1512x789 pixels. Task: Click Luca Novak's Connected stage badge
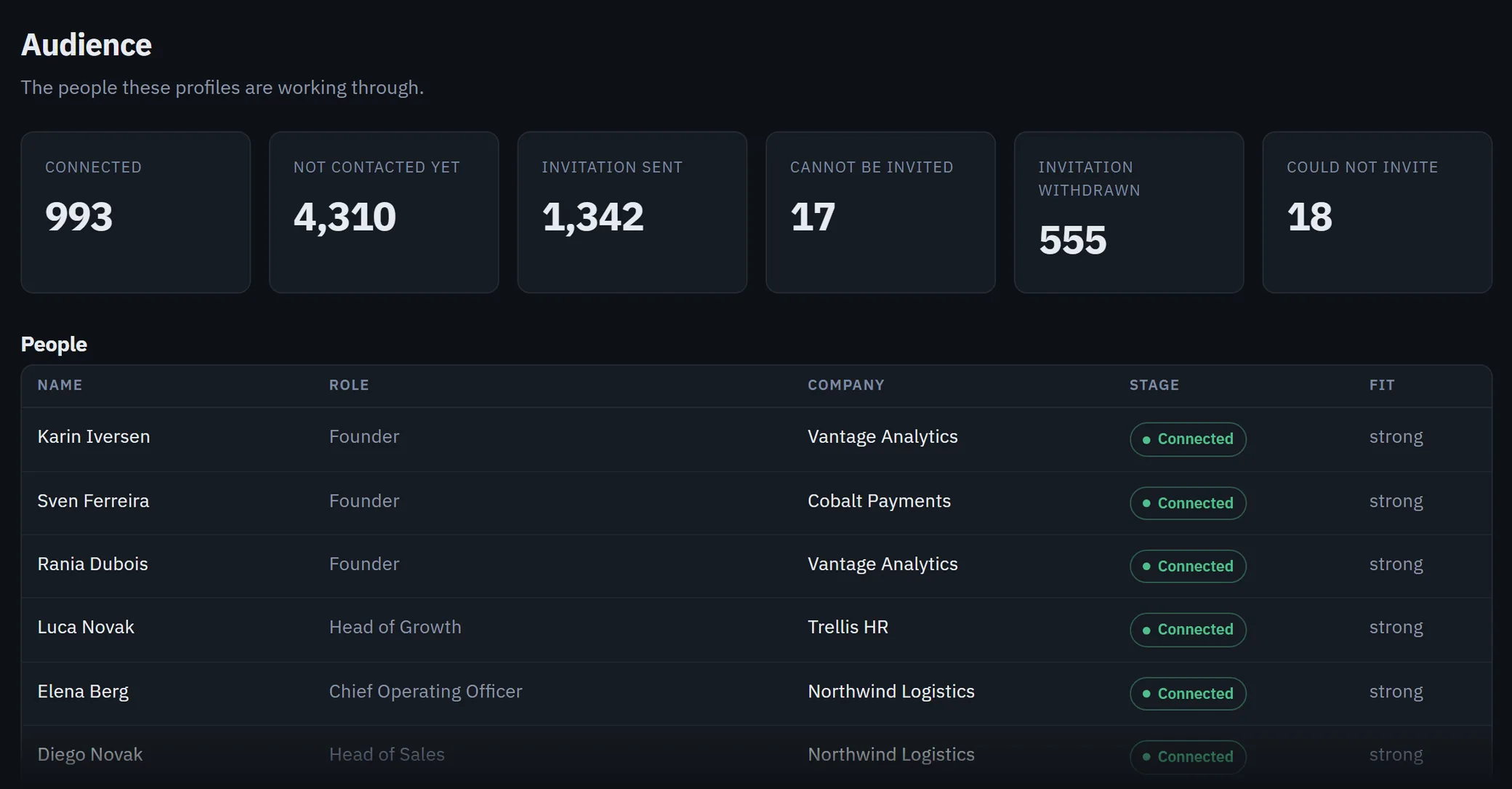point(1188,630)
